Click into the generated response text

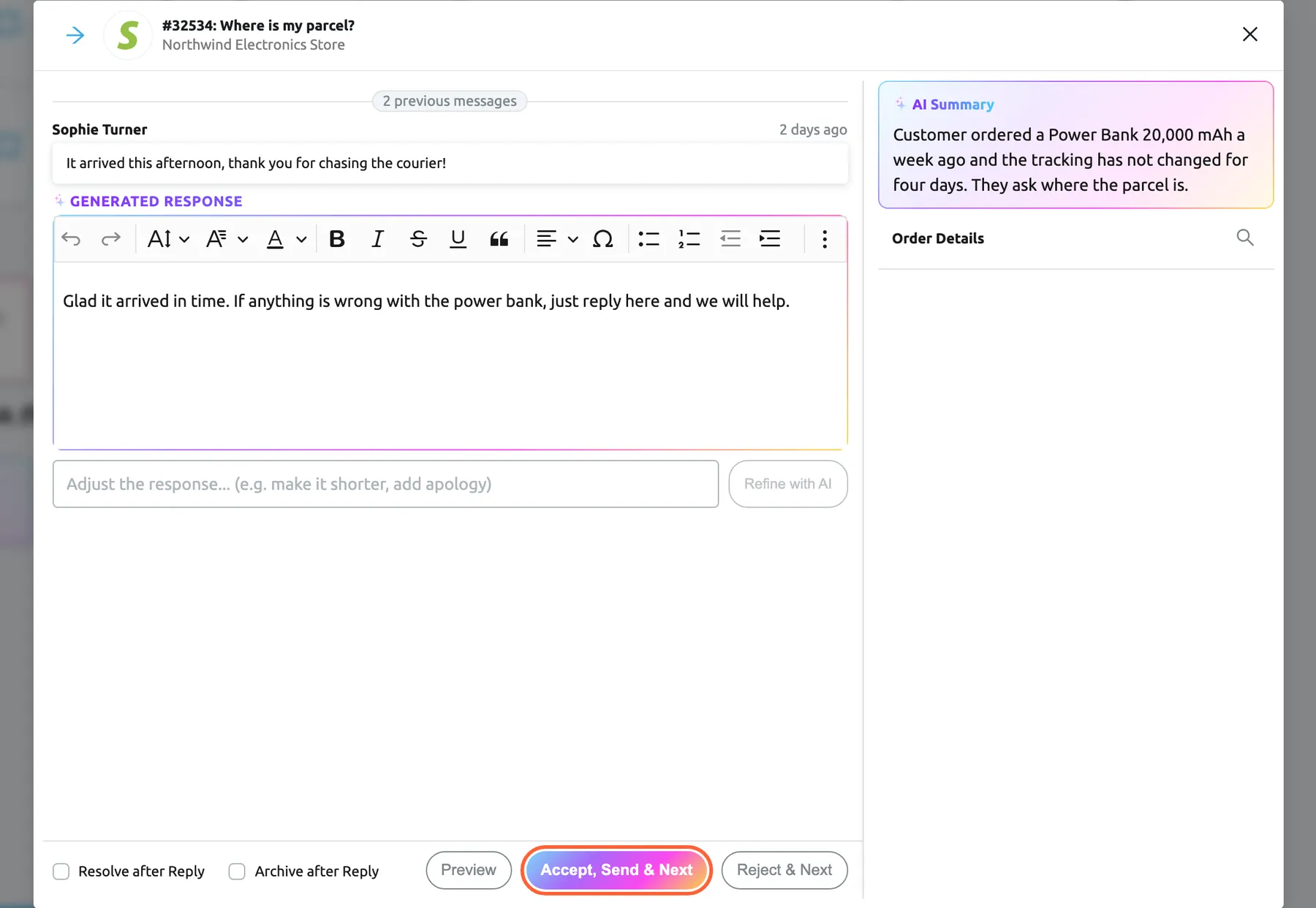tap(426, 301)
